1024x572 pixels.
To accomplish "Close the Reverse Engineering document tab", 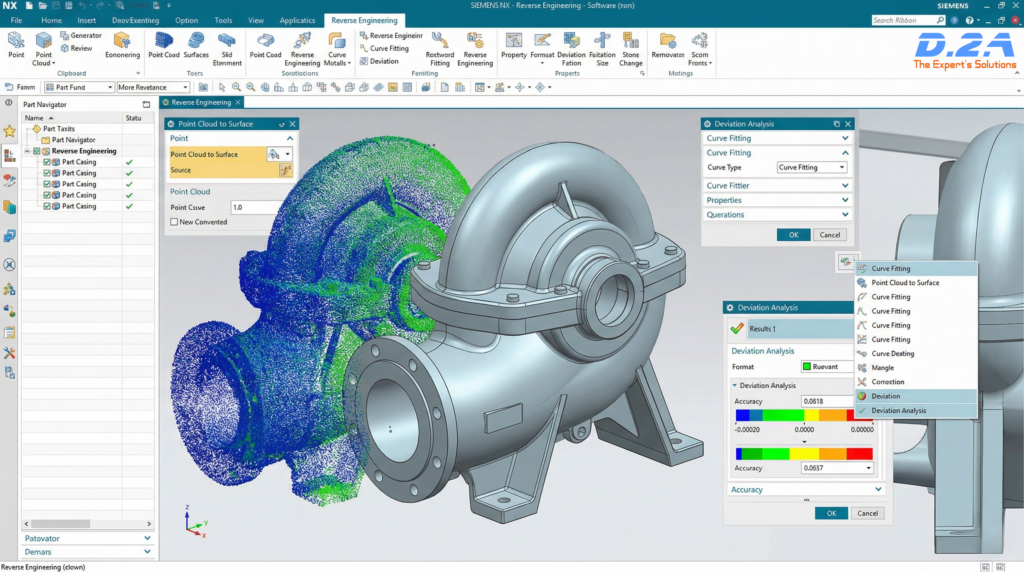I will tap(238, 103).
